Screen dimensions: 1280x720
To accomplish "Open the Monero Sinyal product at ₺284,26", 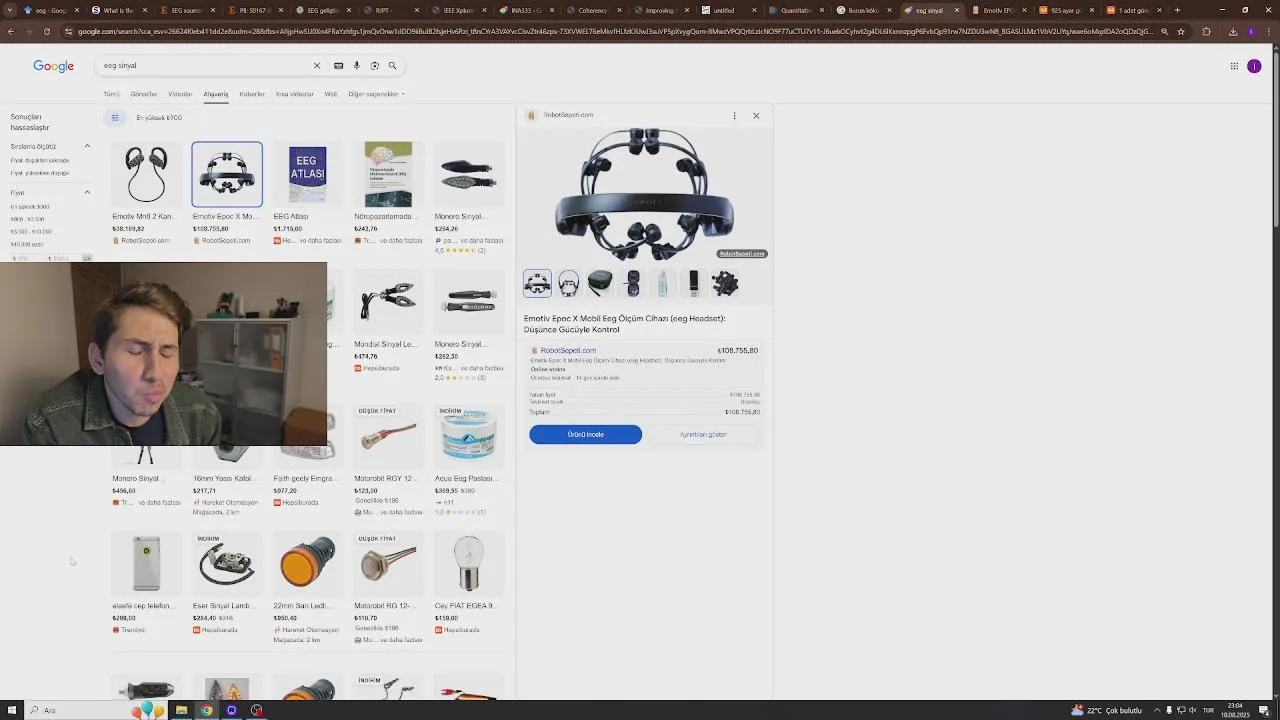I will pyautogui.click(x=468, y=196).
